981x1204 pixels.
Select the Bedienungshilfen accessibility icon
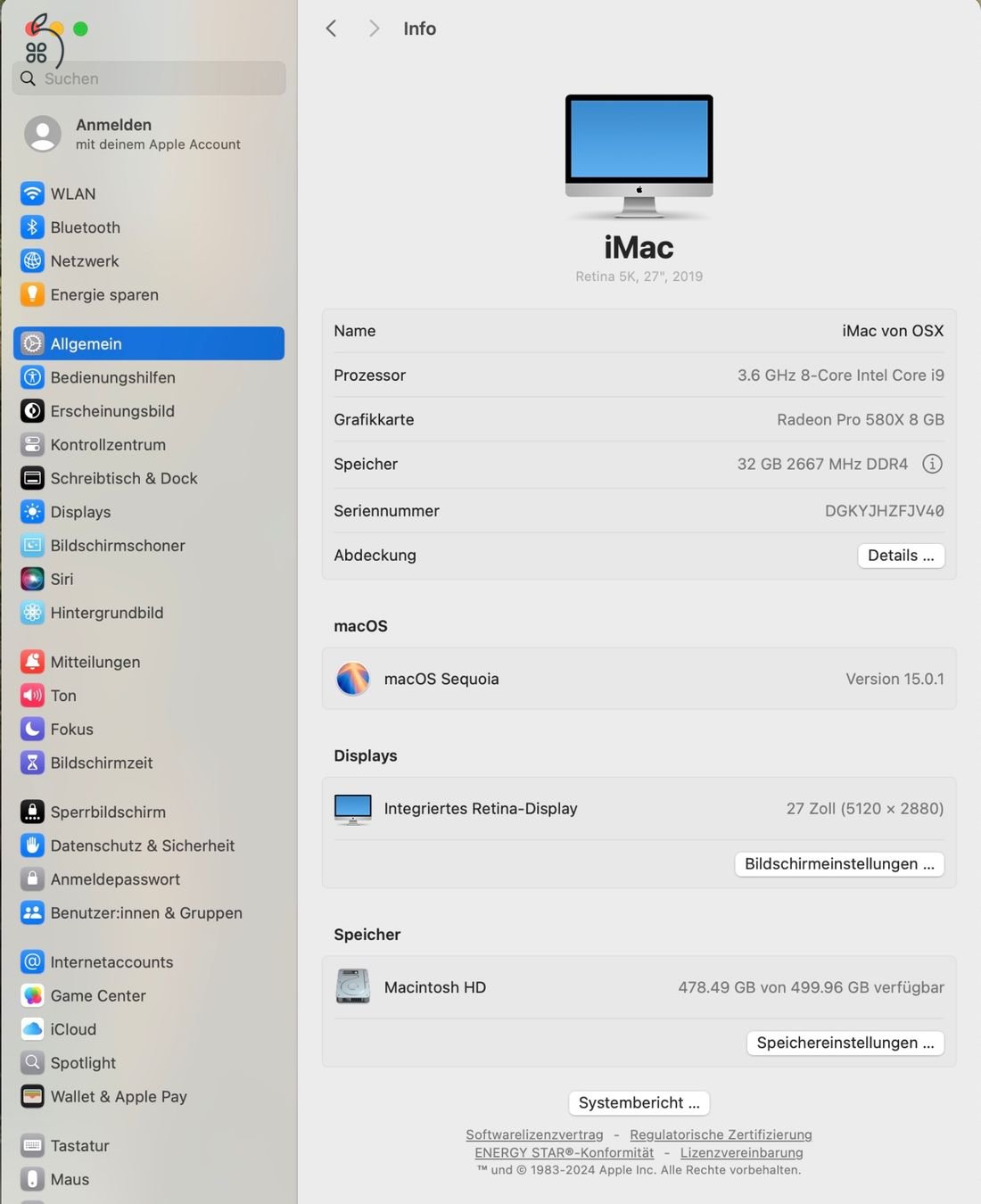pos(32,377)
